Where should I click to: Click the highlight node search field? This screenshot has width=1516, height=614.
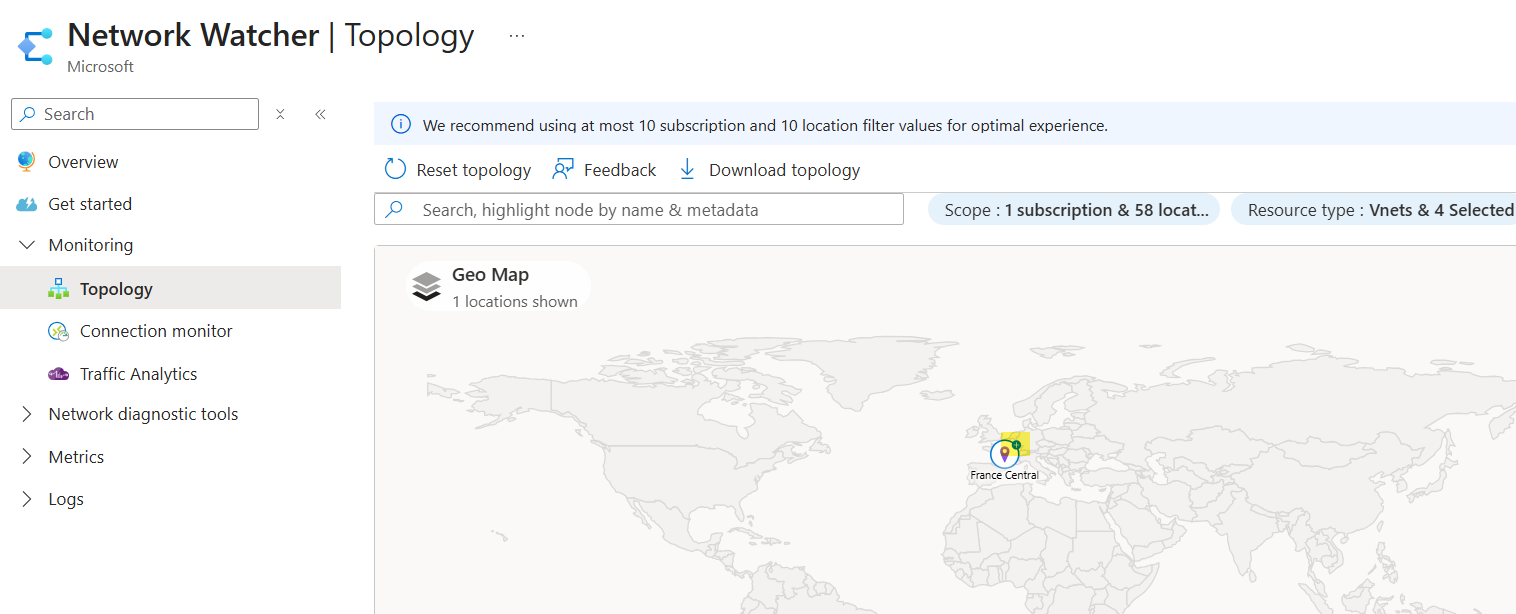coord(639,209)
